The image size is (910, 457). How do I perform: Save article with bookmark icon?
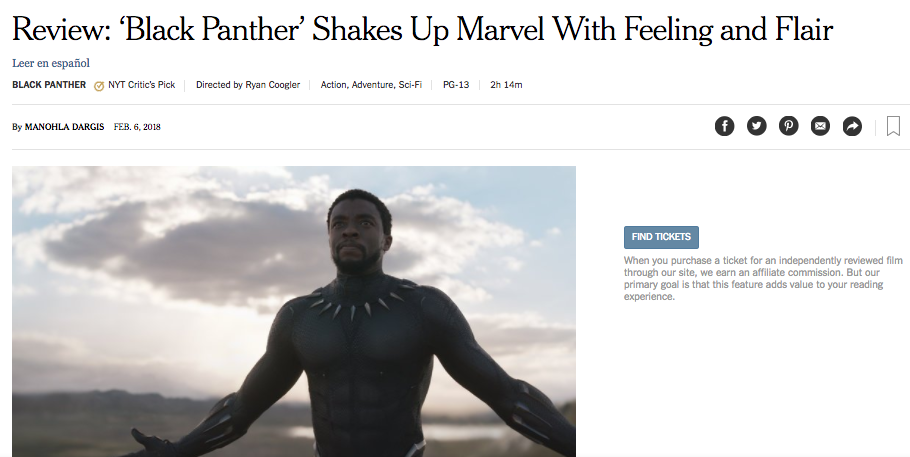click(x=893, y=126)
